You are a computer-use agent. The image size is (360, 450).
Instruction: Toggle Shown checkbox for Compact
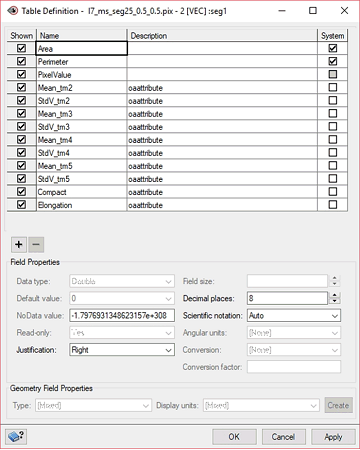21,191
